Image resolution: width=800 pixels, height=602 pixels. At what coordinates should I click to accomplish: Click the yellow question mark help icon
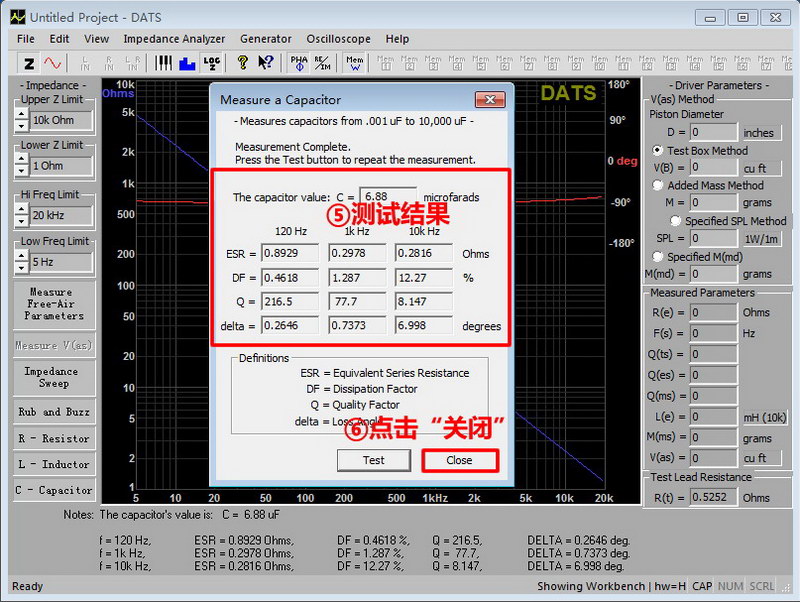(242, 63)
